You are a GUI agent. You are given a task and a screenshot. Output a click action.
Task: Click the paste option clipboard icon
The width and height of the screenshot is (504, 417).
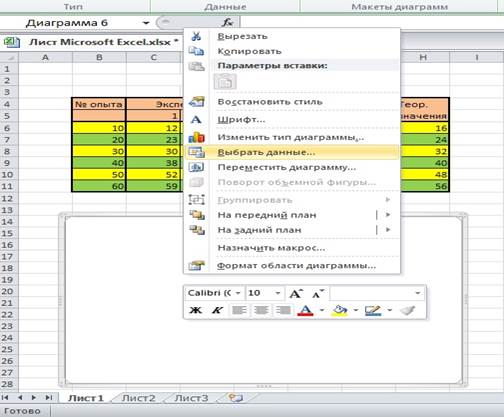pos(225,82)
